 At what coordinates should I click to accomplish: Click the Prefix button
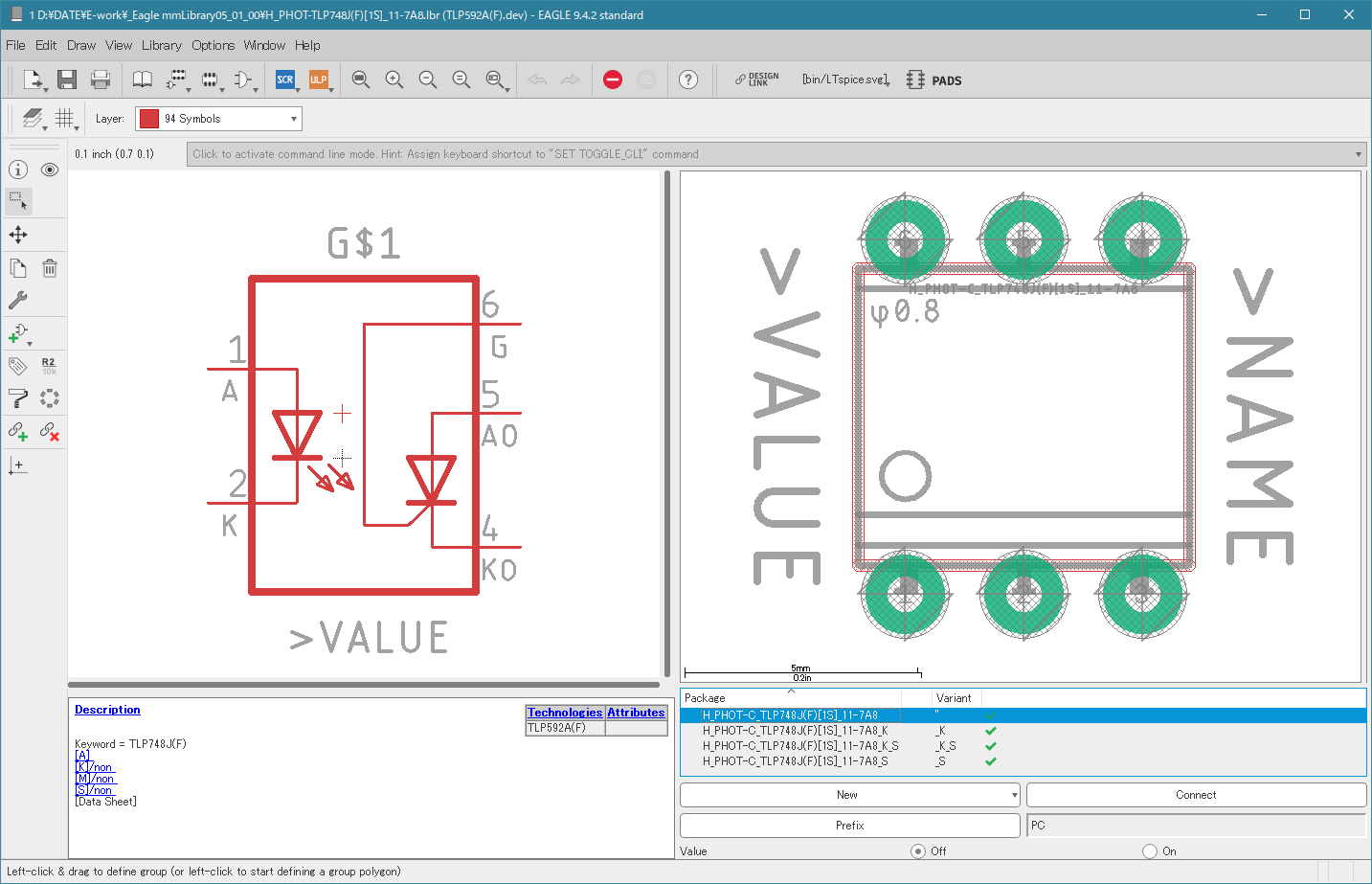tap(849, 826)
